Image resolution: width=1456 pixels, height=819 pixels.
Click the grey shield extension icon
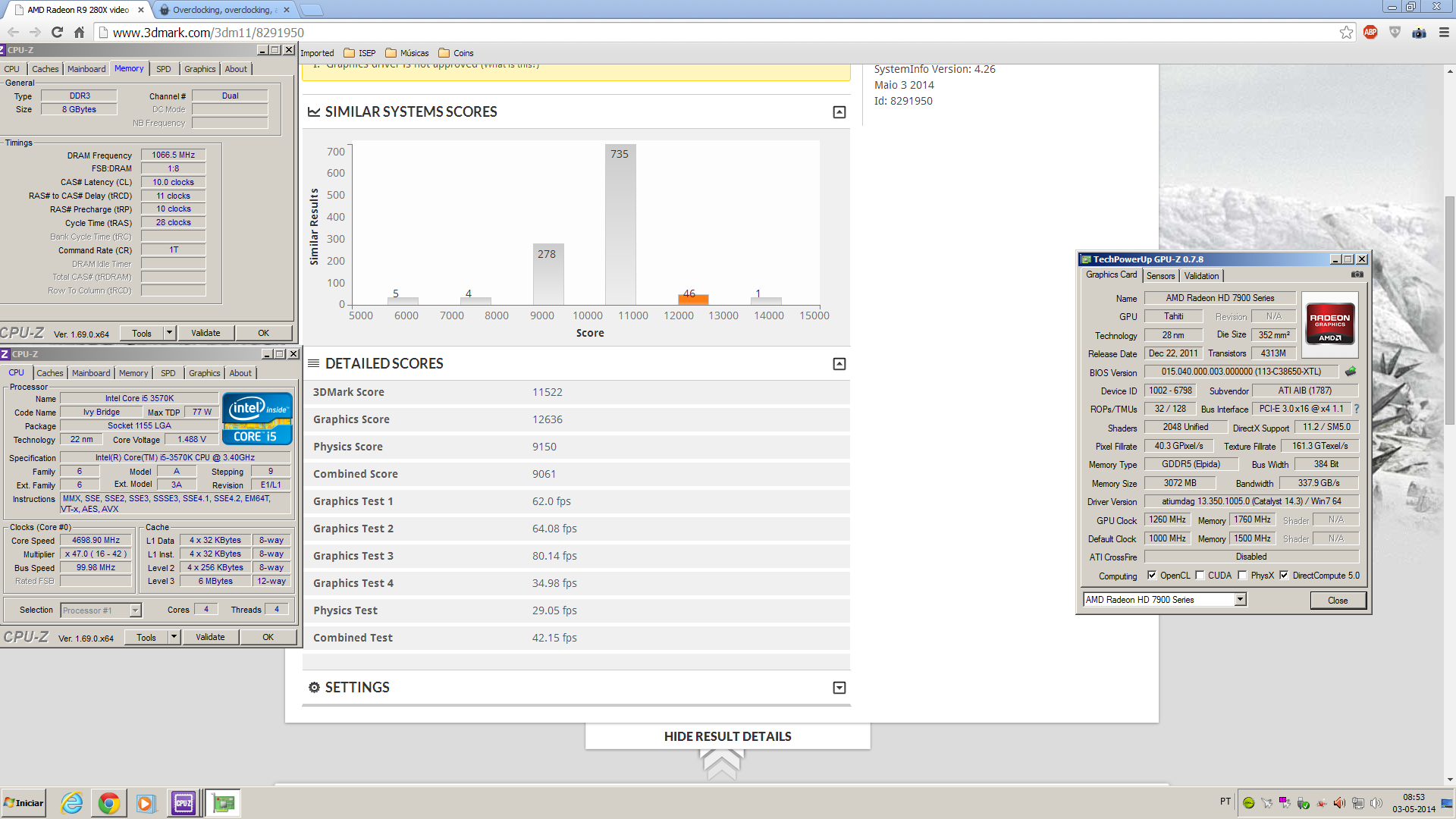[x=1395, y=32]
